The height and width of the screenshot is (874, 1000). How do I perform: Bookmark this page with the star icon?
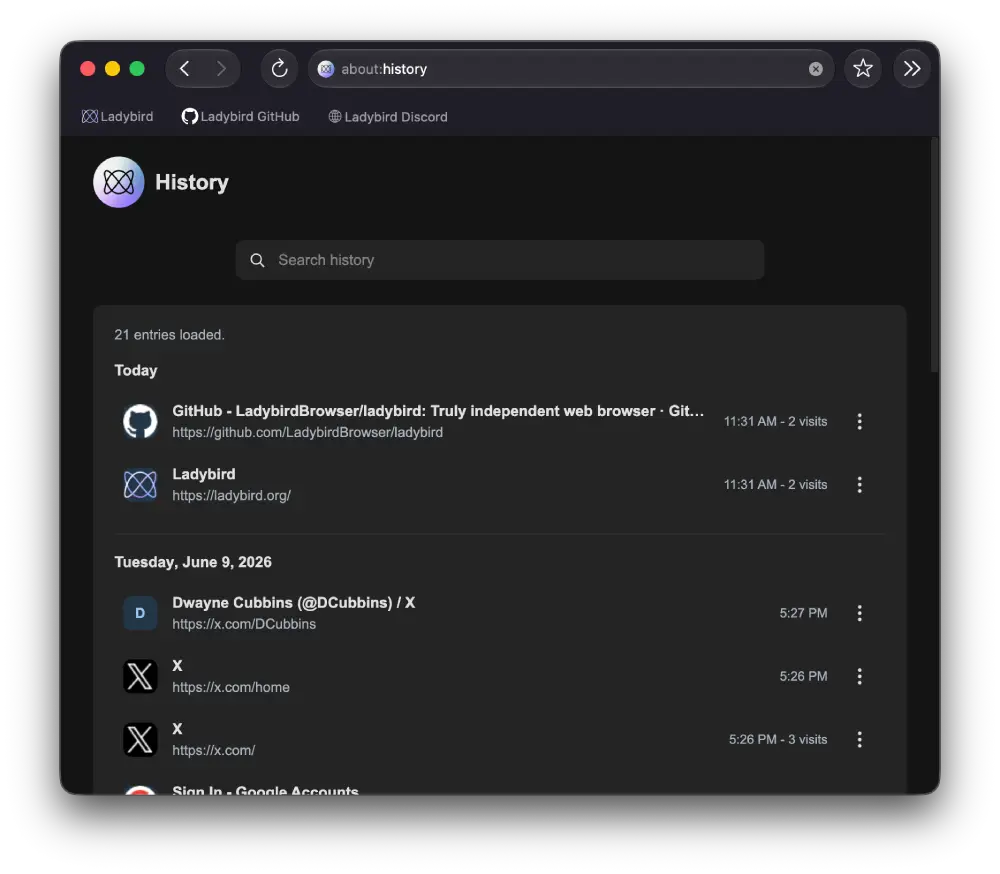[863, 68]
